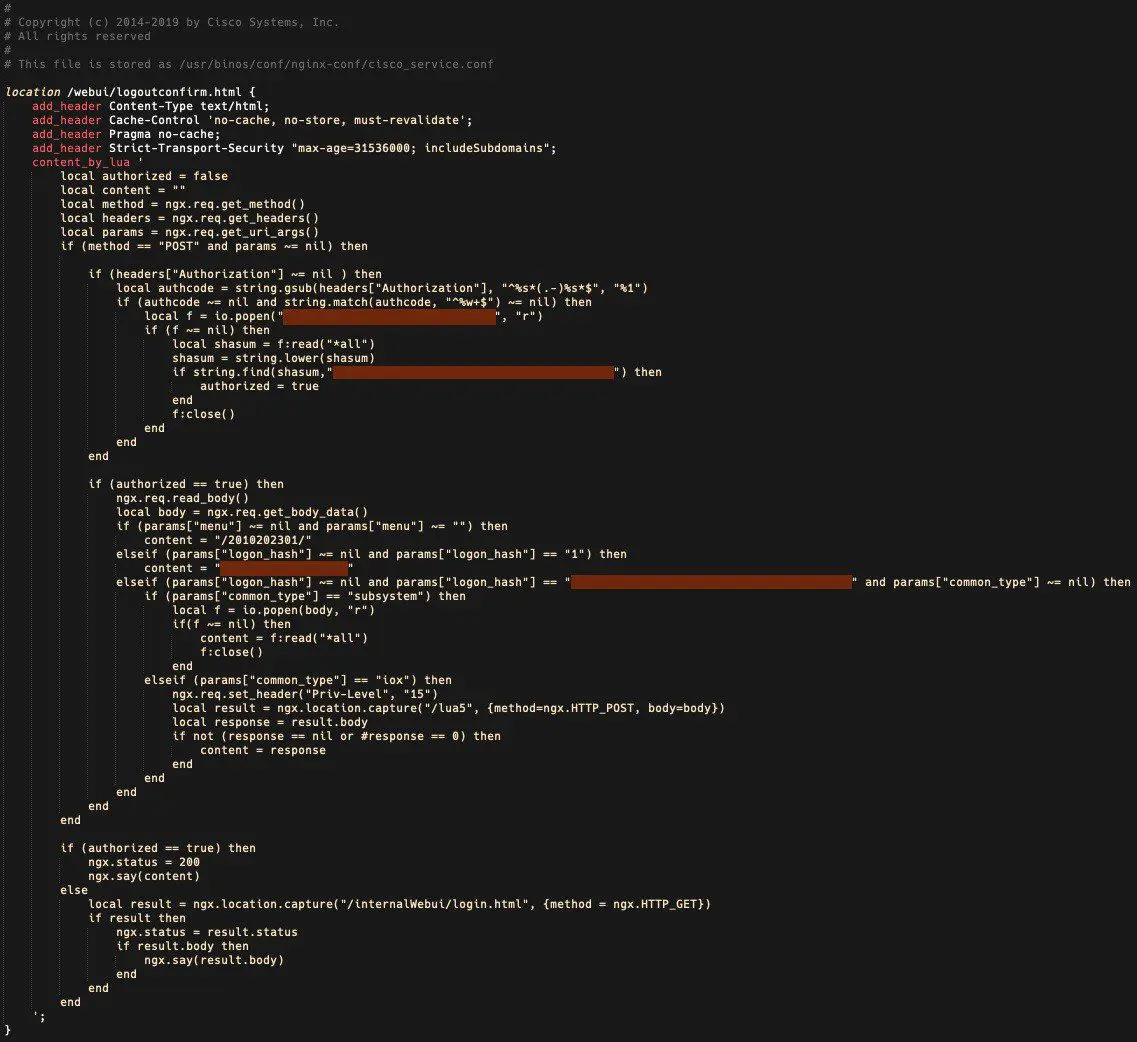This screenshot has height=1042, width=1137.
Task: Click the ngx.req.read_body() call
Action: coord(182,498)
